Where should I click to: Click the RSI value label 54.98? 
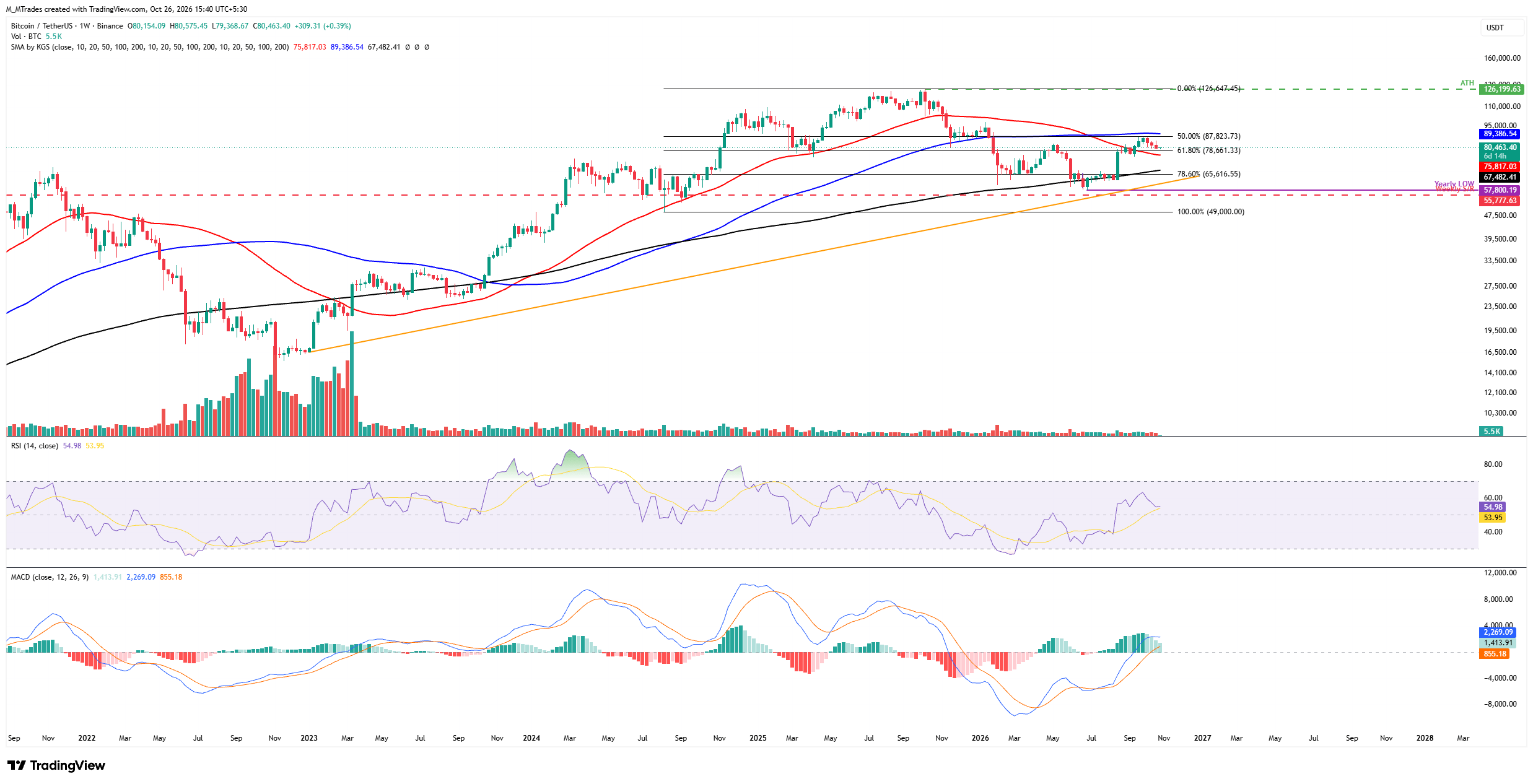coord(1492,507)
